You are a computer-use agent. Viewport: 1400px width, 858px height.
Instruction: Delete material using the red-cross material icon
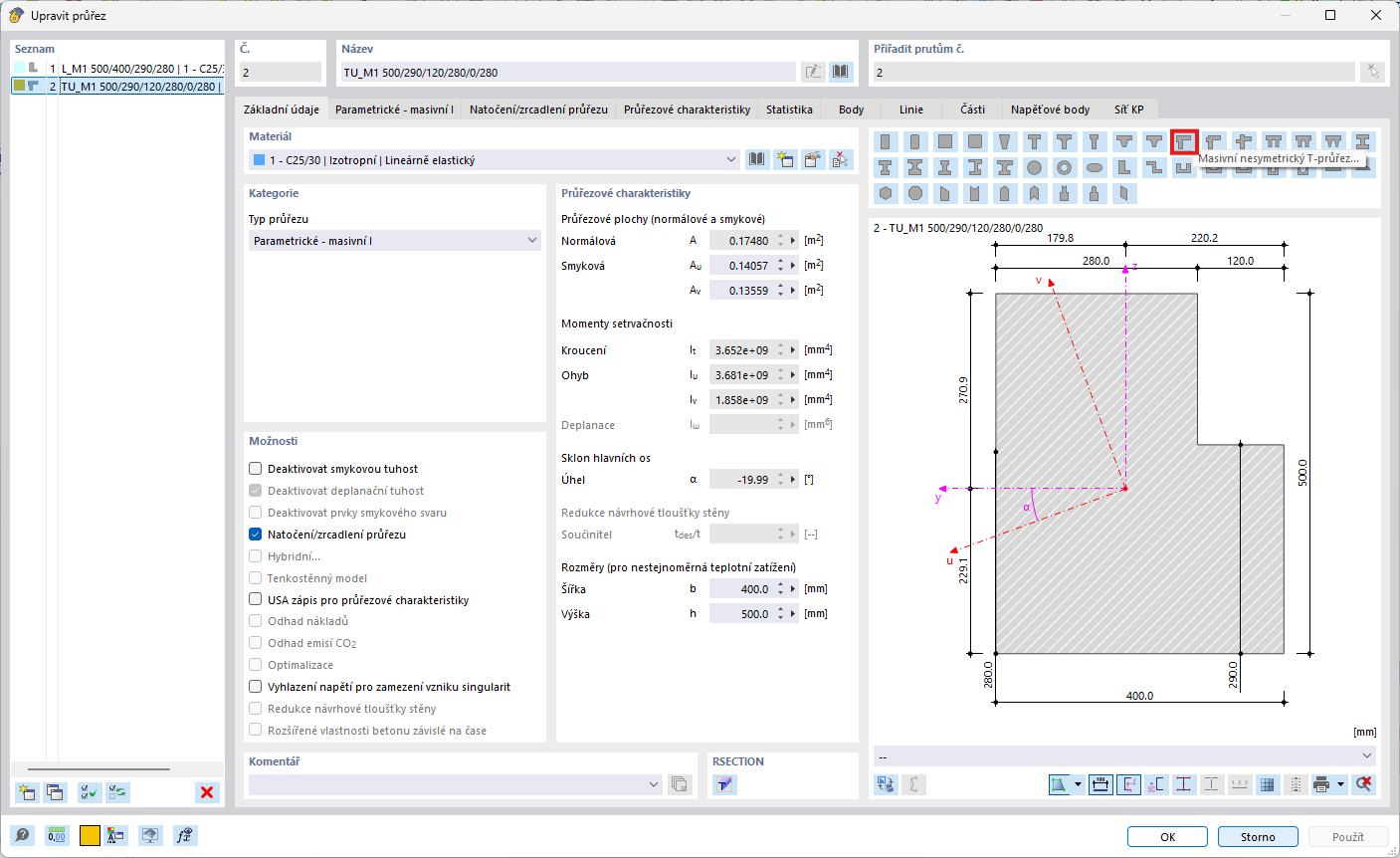pos(841,159)
